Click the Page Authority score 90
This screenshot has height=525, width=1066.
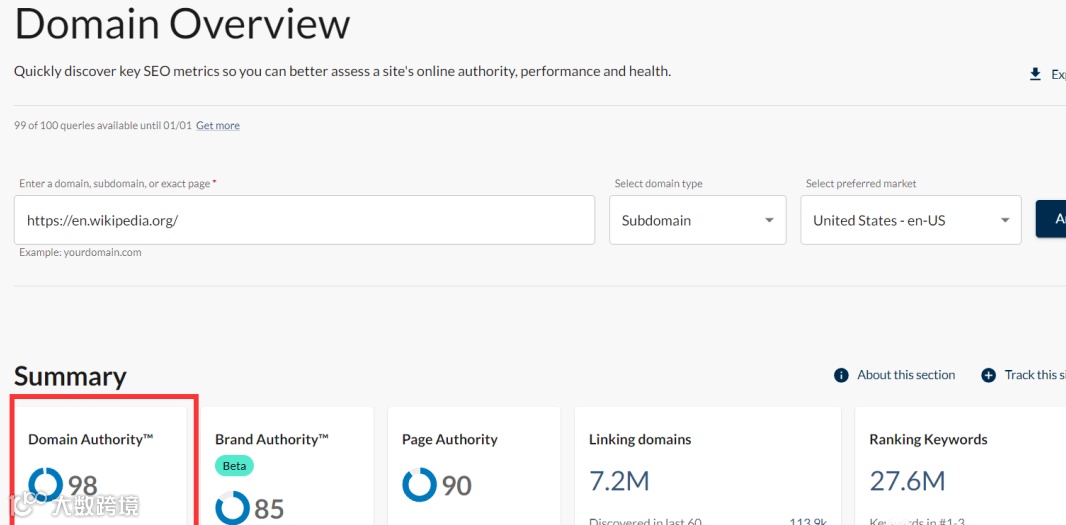coord(457,486)
